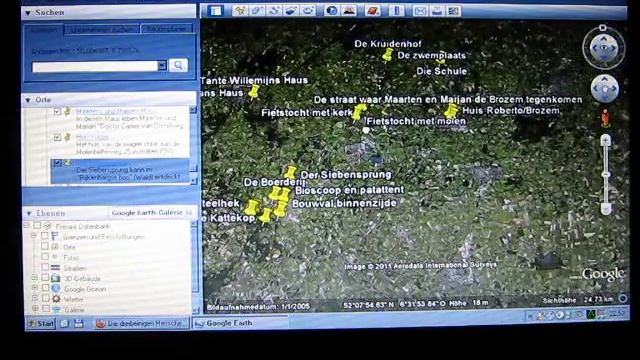Click the sunlight toolbar icon
The width and height of the screenshot is (640, 360).
349,11
